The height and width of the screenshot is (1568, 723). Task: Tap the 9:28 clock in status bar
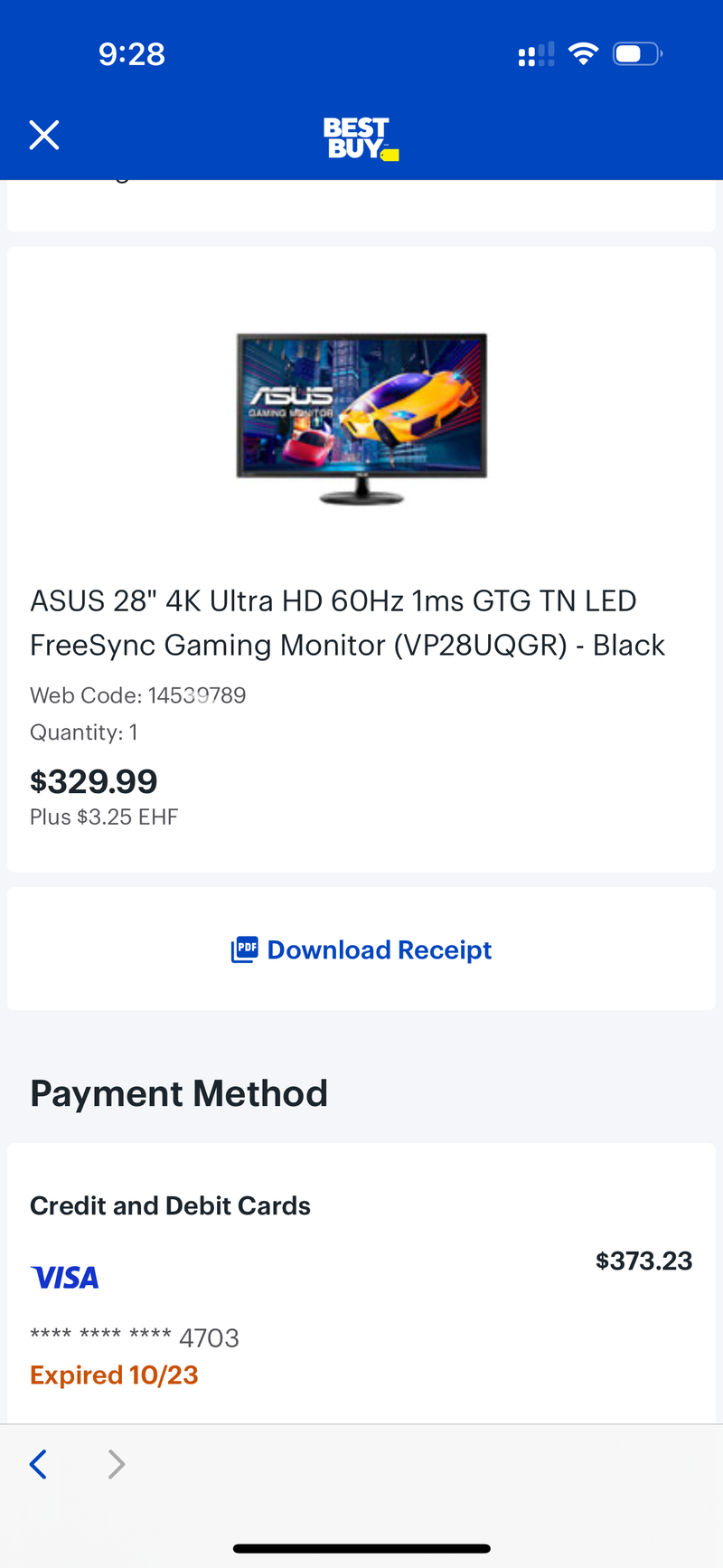pyautogui.click(x=132, y=54)
